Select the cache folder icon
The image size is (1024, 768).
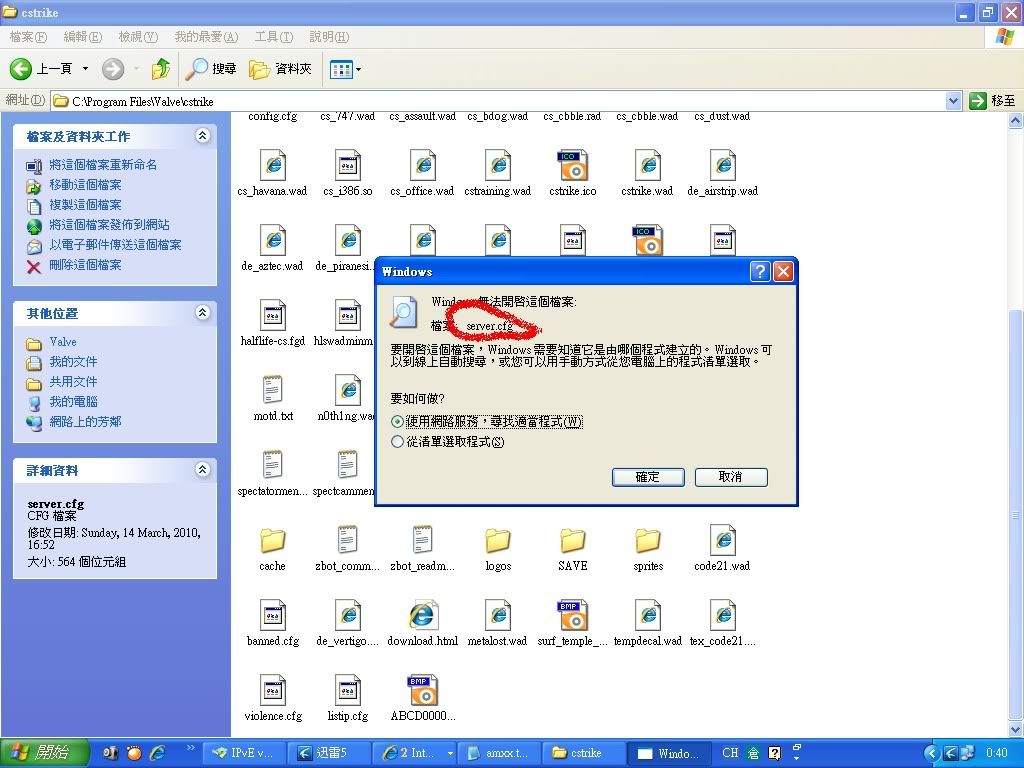(272, 540)
